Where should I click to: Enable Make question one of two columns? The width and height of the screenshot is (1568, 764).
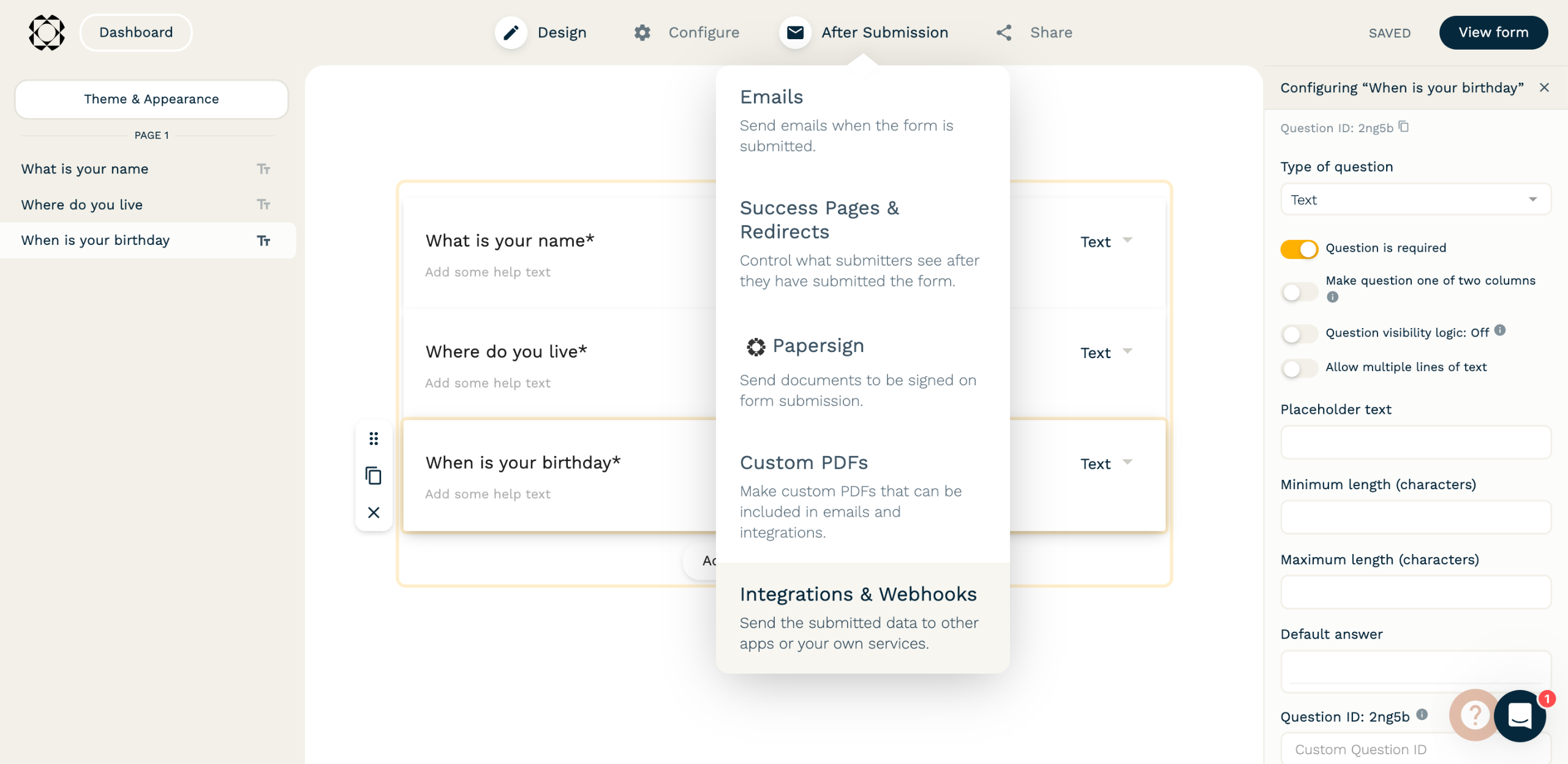point(1299,292)
